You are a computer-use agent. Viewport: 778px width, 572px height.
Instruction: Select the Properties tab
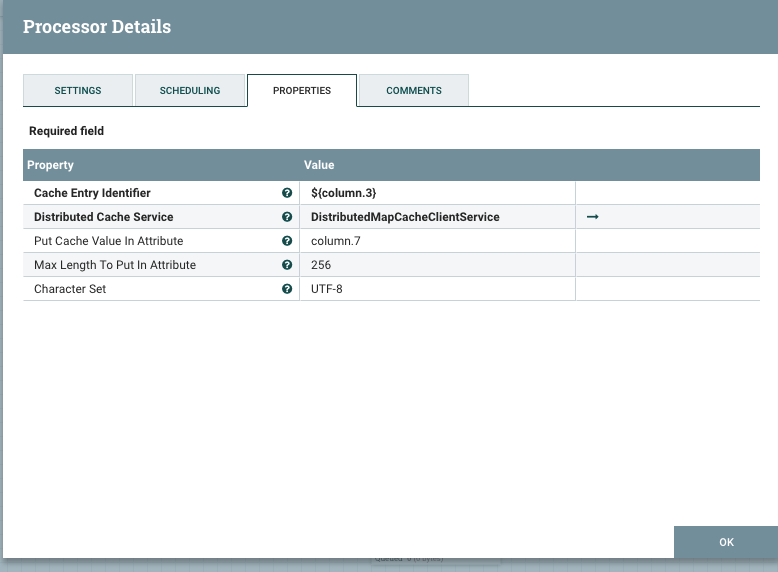coord(302,90)
